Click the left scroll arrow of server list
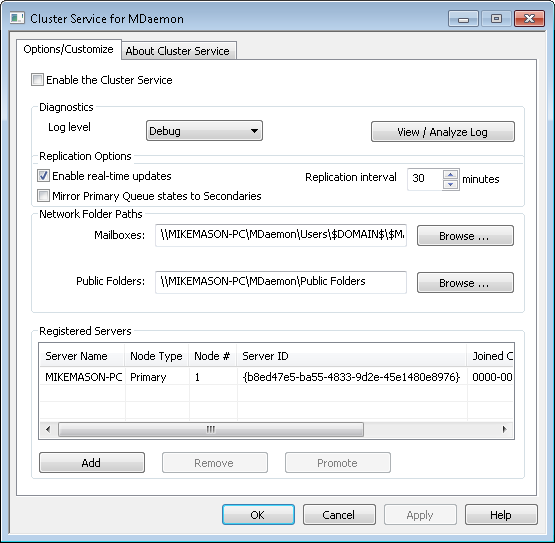This screenshot has width=555, height=543. point(48,429)
